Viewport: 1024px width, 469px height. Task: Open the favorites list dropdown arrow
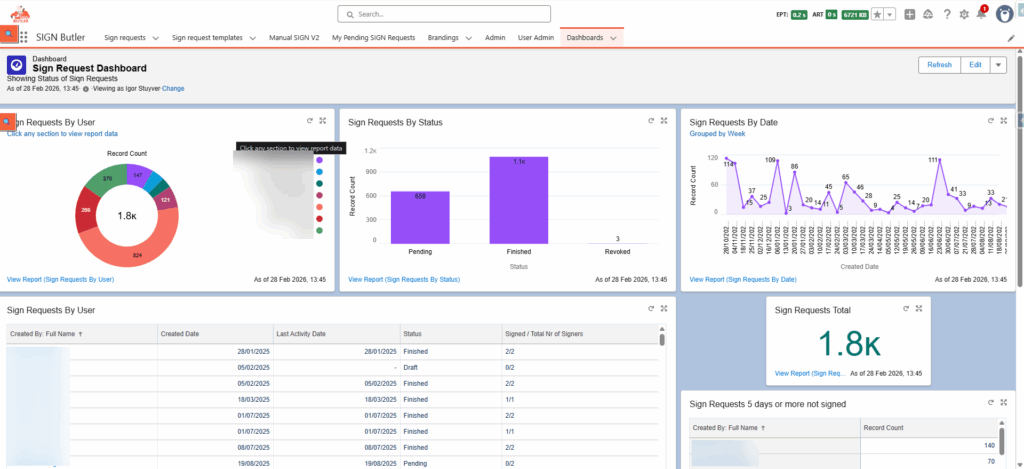click(x=890, y=14)
